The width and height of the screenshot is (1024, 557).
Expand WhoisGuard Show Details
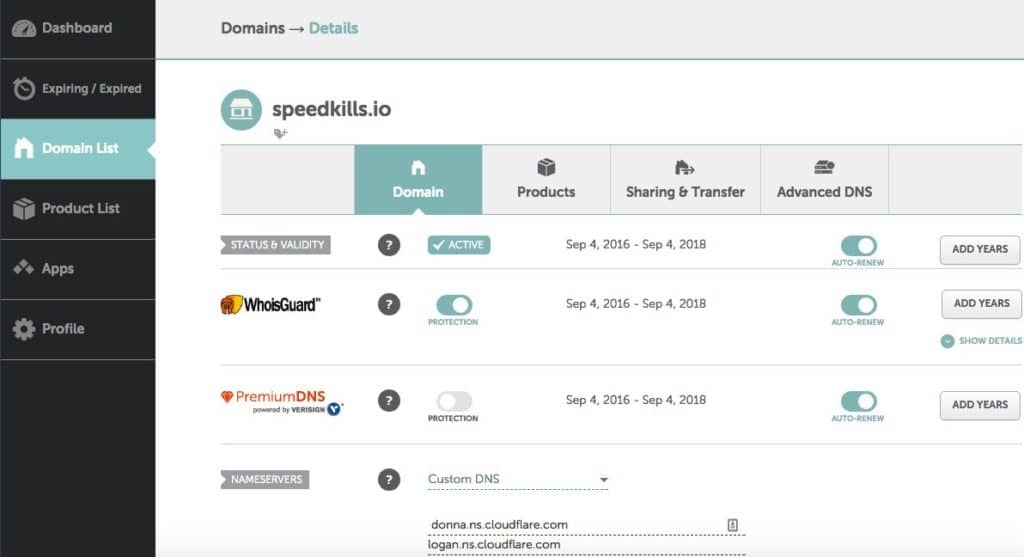982,341
